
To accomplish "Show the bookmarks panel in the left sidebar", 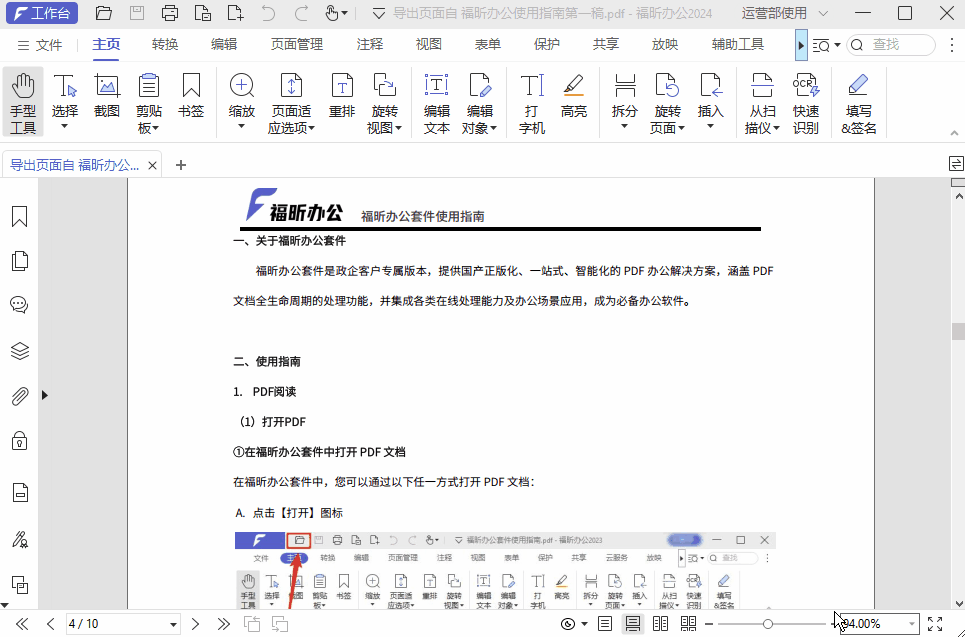I will [x=19, y=214].
